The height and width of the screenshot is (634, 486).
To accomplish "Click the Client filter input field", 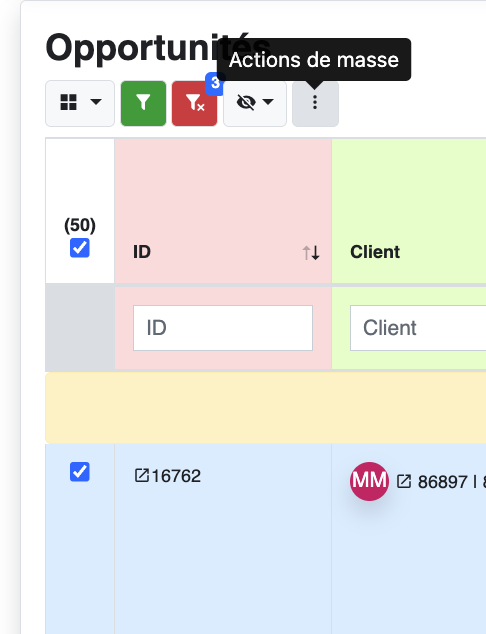I will coord(418,328).
